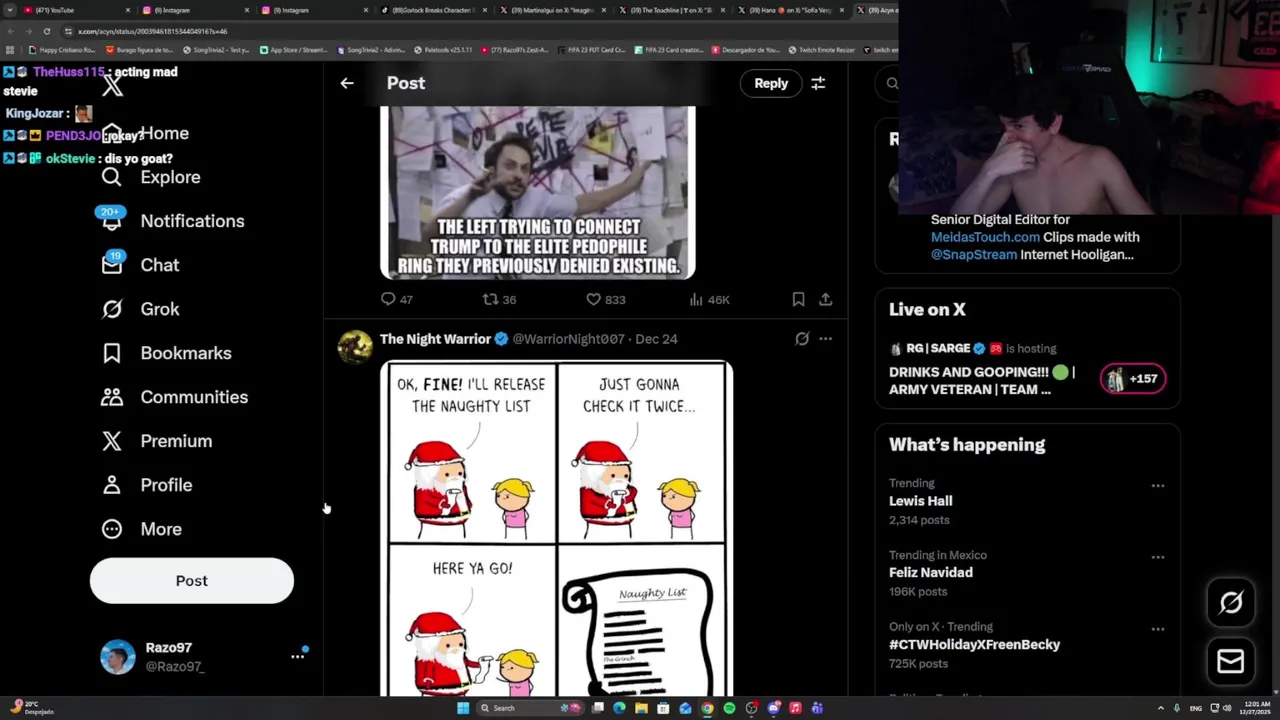Click the X logo in the sidebar
The image size is (1280, 720).
tap(113, 86)
